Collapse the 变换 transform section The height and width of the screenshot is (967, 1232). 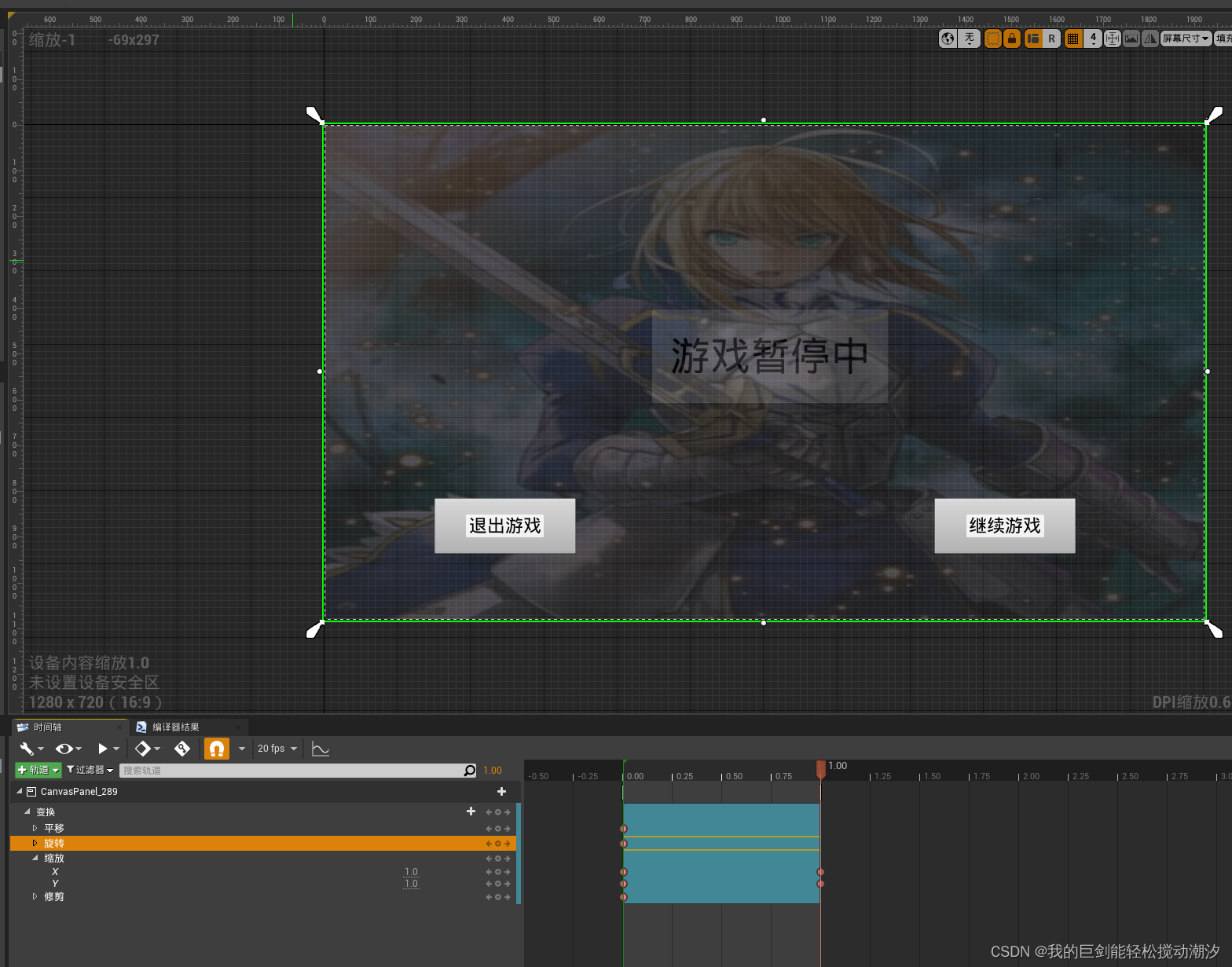pyautogui.click(x=27, y=811)
